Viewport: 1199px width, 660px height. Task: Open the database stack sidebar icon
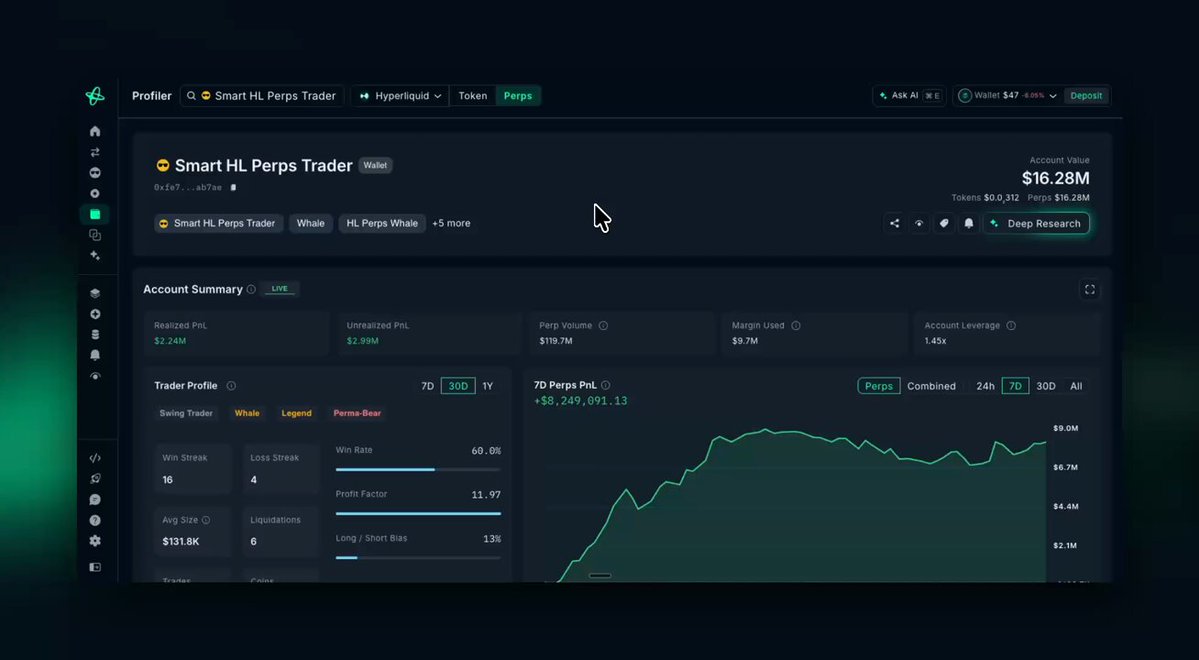pyautogui.click(x=95, y=334)
